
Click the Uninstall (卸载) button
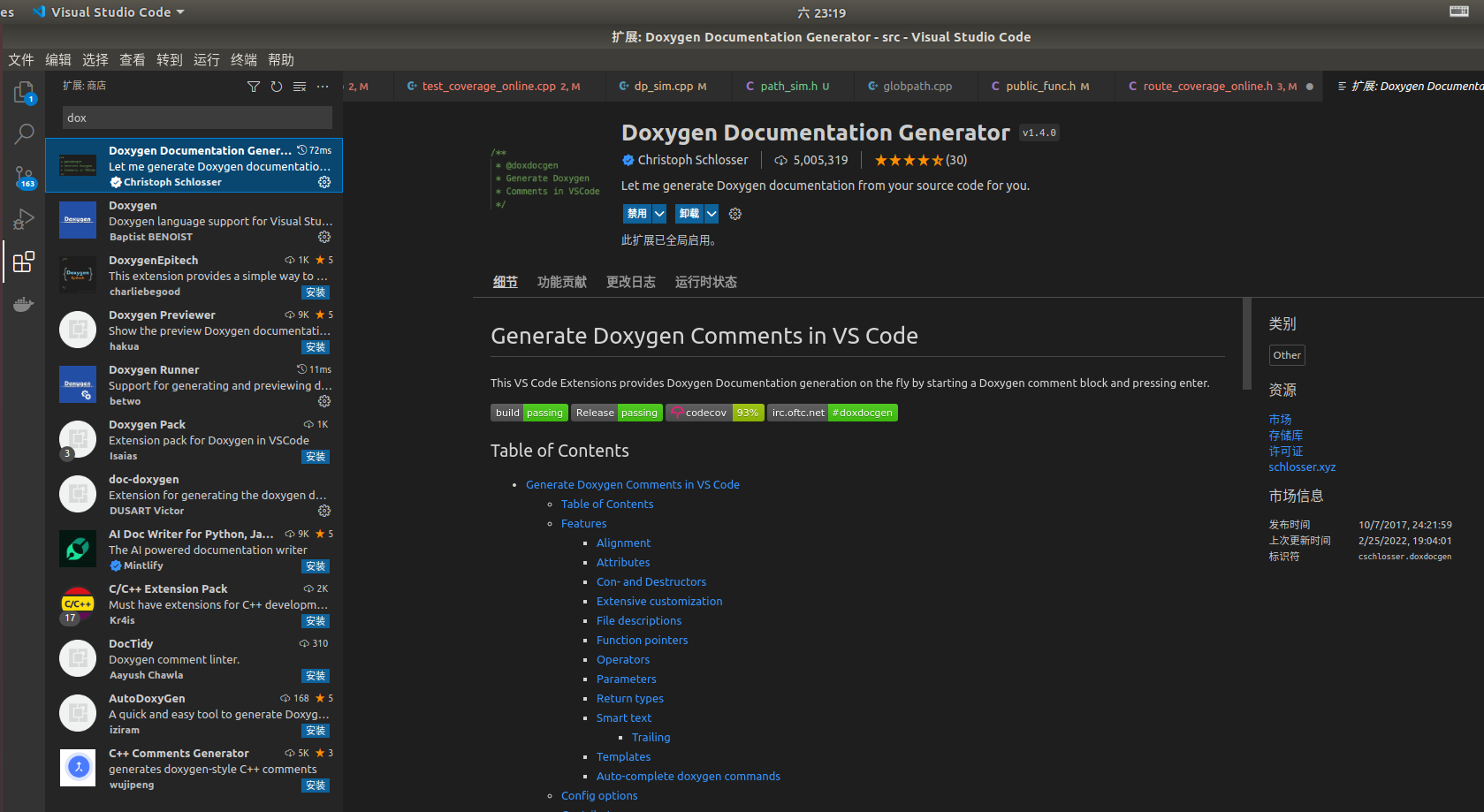point(689,214)
